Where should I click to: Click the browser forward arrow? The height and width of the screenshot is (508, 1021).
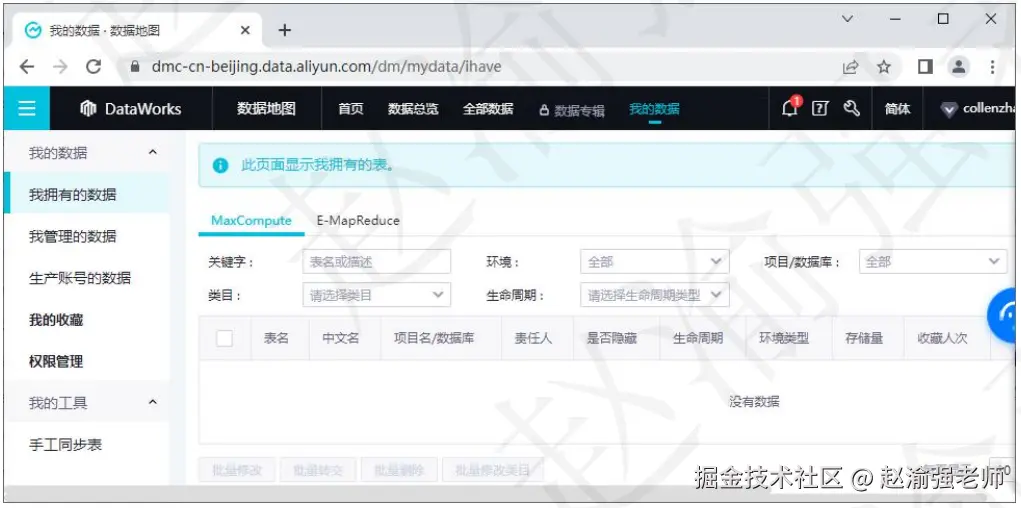coord(60,66)
